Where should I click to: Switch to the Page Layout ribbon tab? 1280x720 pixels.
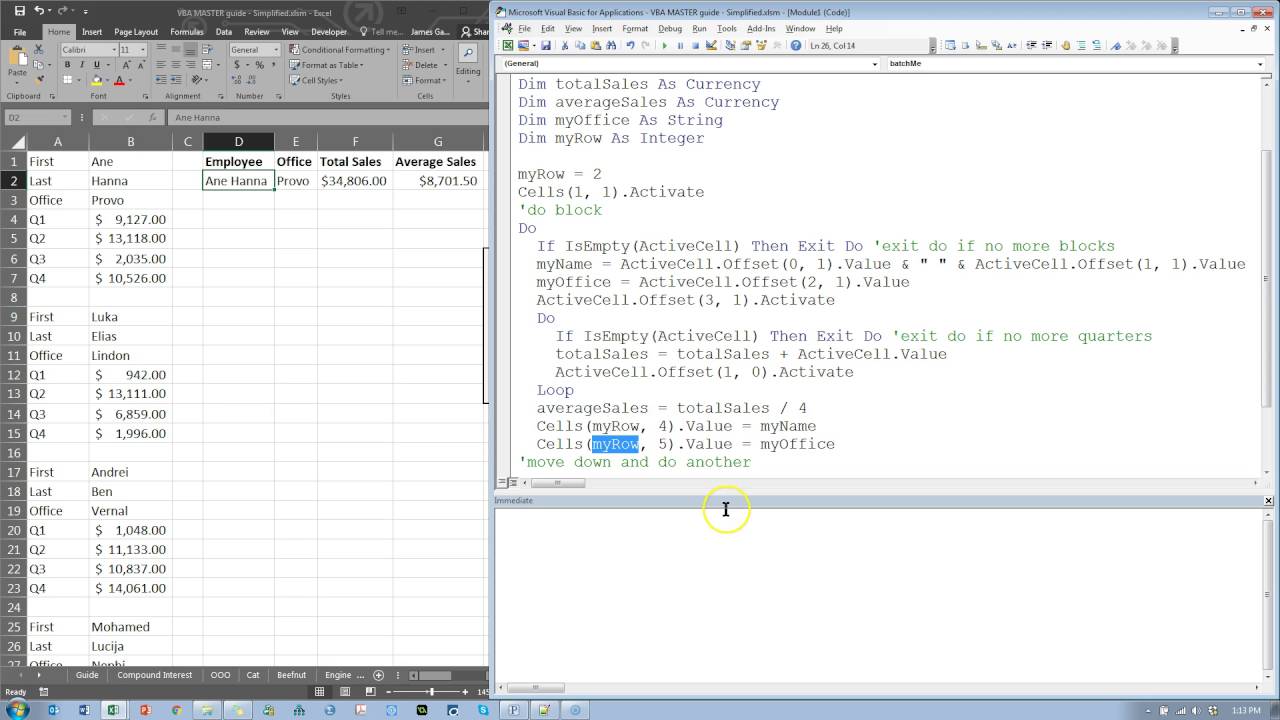coord(136,32)
